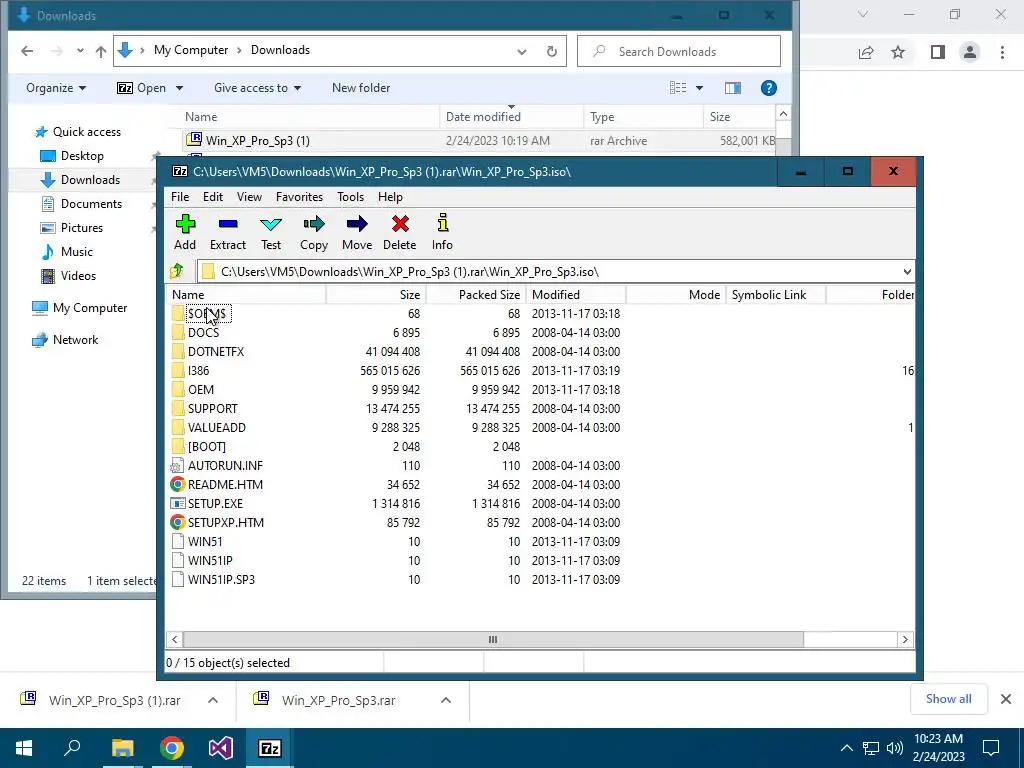This screenshot has height=768, width=1024.
Task: Select Music in the navigation pane
Action: pyautogui.click(x=77, y=251)
